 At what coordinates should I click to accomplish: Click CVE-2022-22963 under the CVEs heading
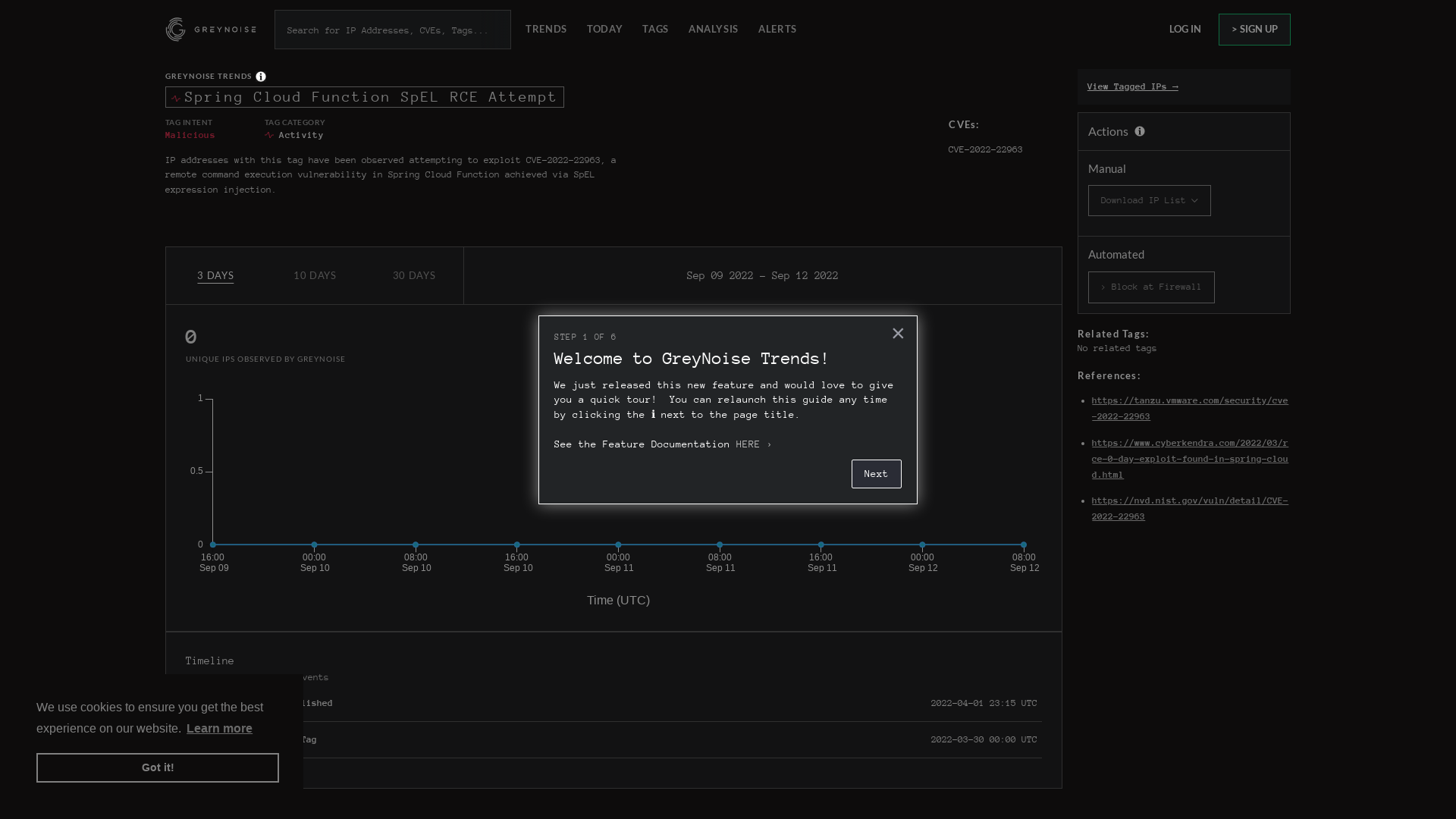click(985, 149)
